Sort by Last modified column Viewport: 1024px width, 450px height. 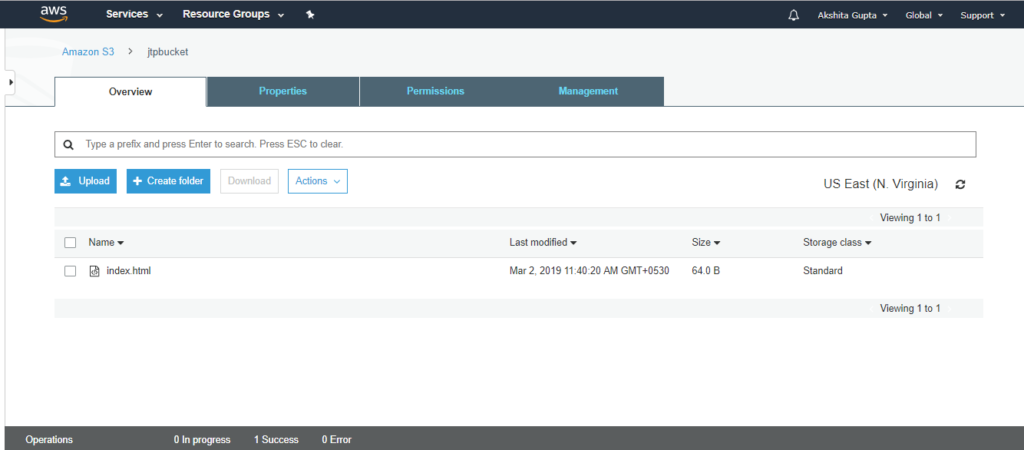tap(543, 242)
